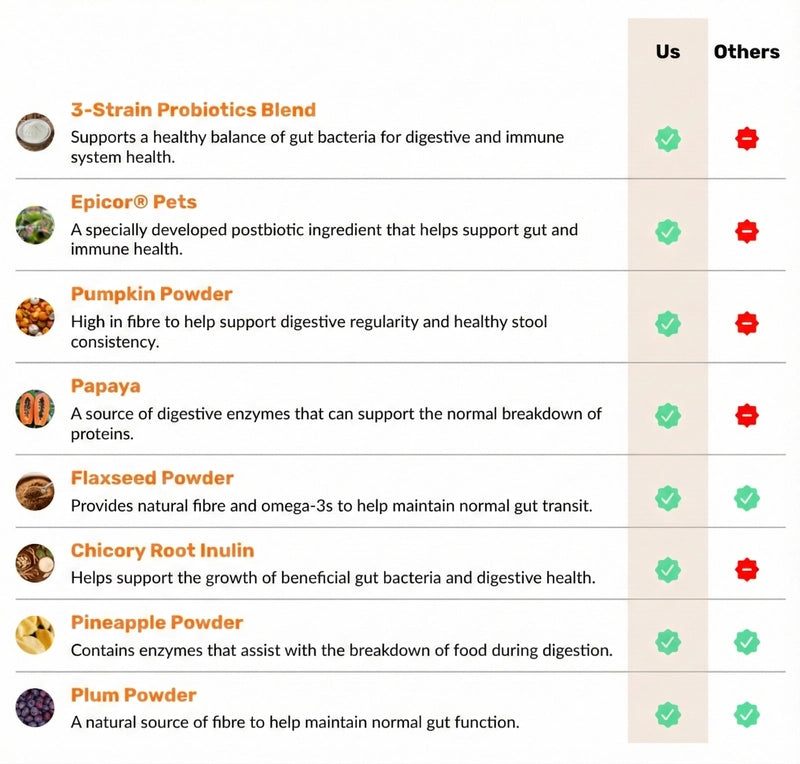Click red minus for Chicory Root Inulin
The width and height of the screenshot is (800, 764).
tap(747, 570)
